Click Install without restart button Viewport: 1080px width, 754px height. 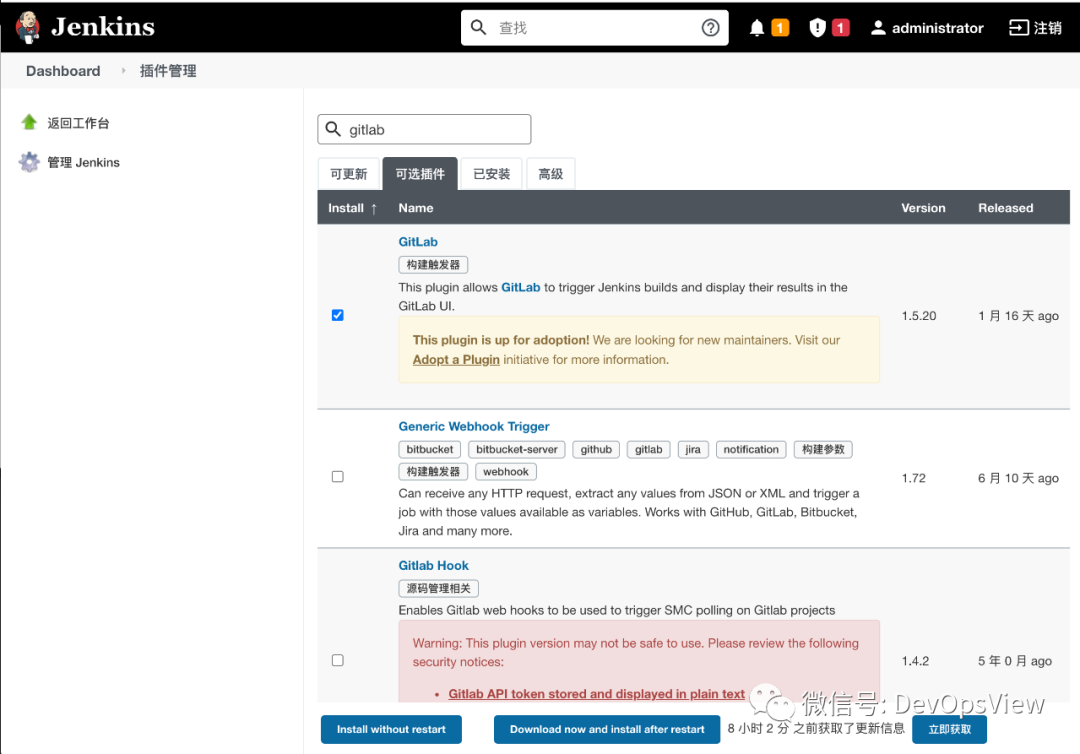click(x=391, y=729)
